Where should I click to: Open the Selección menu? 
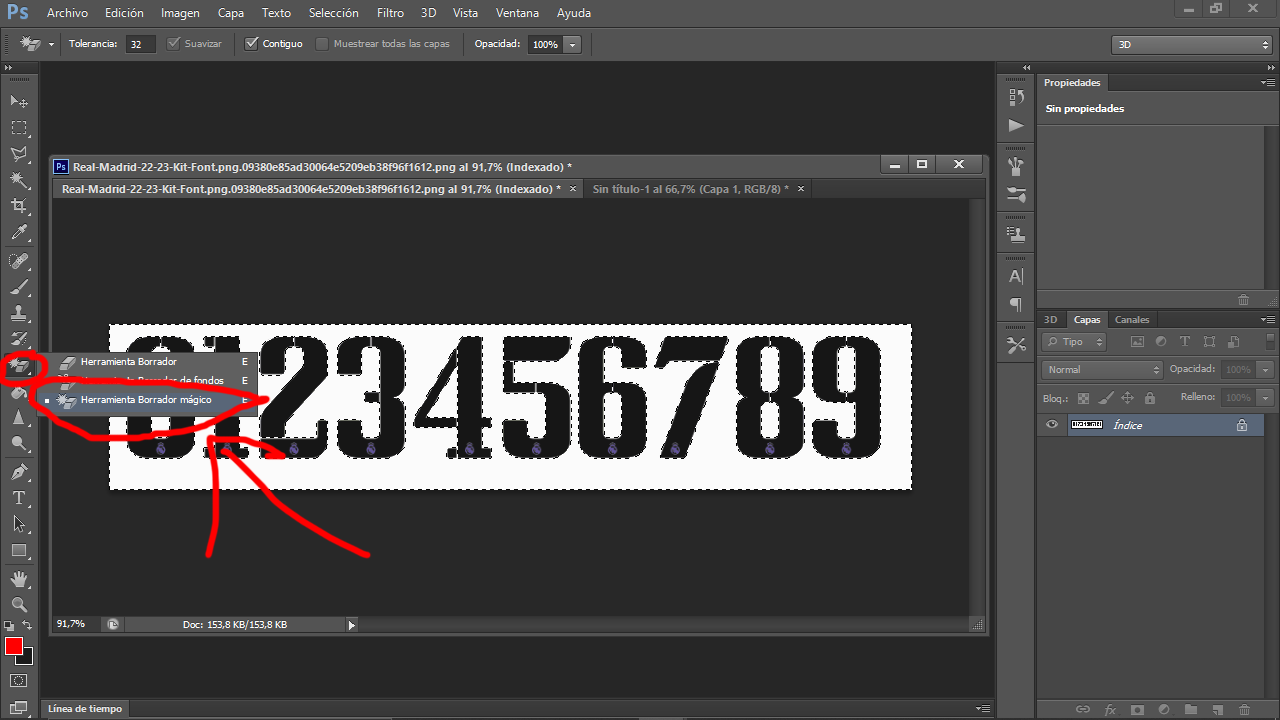click(x=334, y=13)
